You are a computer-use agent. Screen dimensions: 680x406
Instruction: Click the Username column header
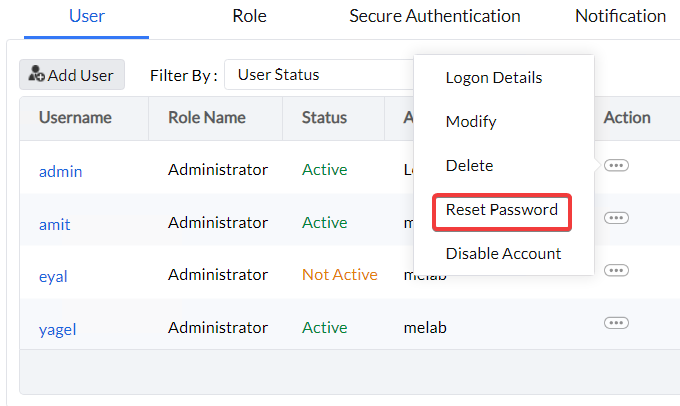click(x=75, y=118)
